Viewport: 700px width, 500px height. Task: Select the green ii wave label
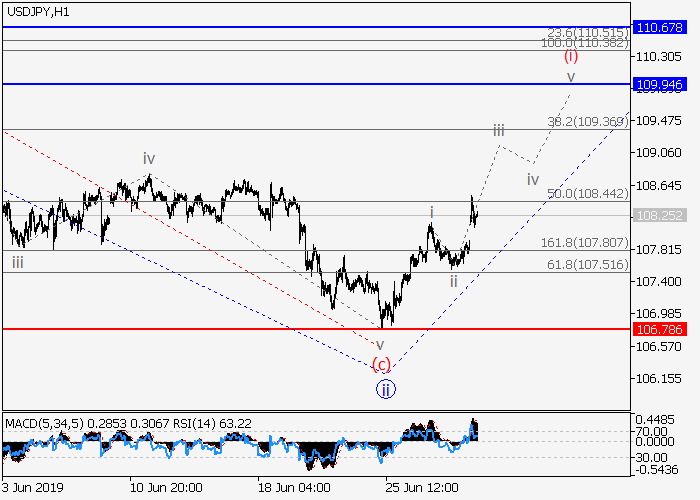[x=453, y=281]
